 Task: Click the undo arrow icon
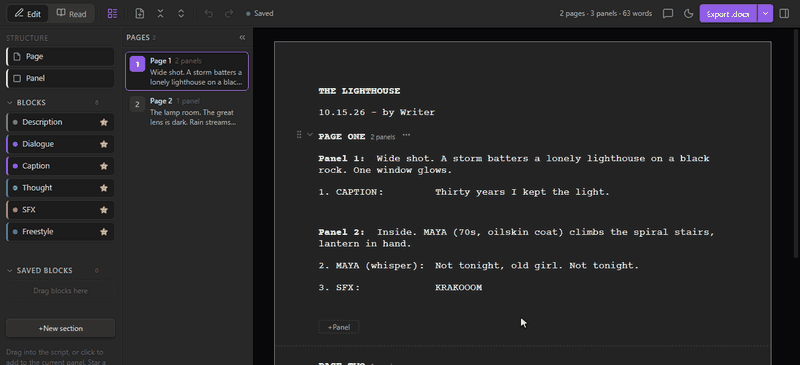pyautogui.click(x=208, y=14)
